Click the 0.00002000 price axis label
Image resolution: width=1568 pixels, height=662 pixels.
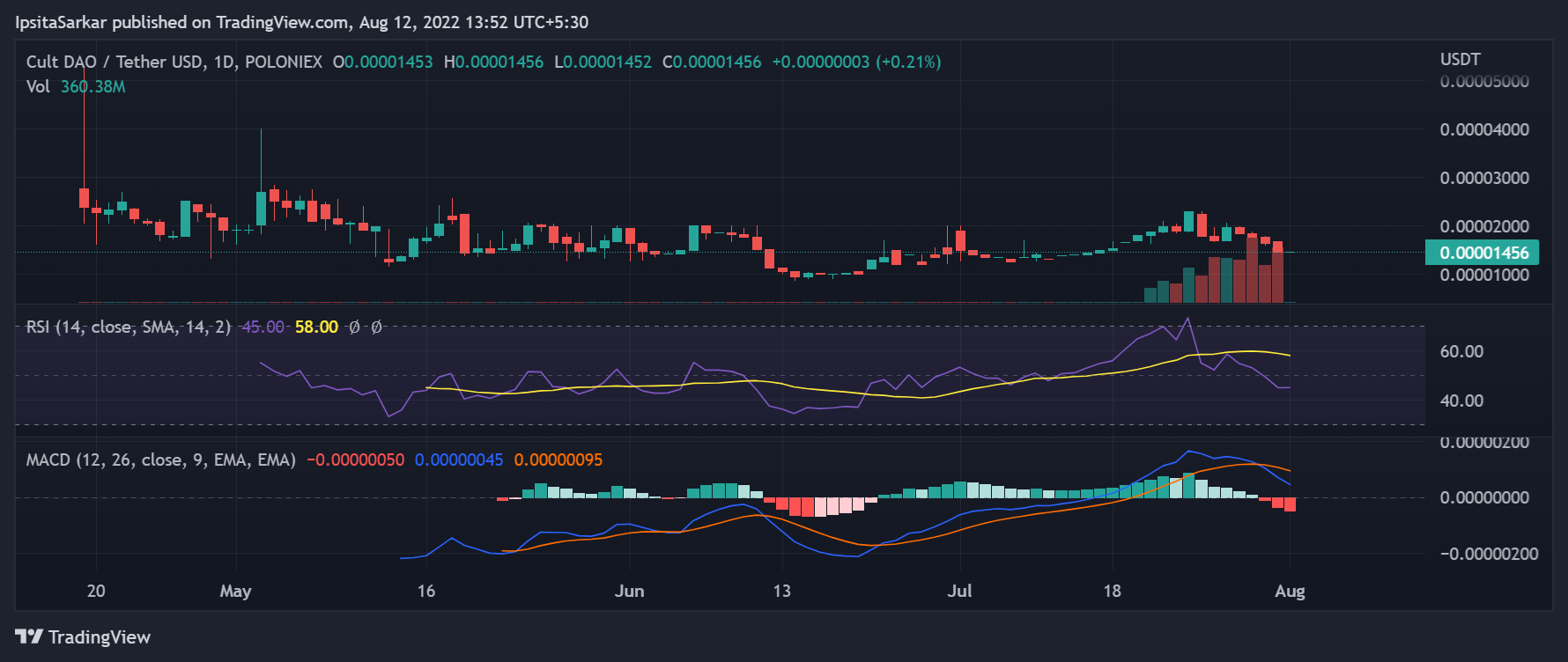(1484, 226)
